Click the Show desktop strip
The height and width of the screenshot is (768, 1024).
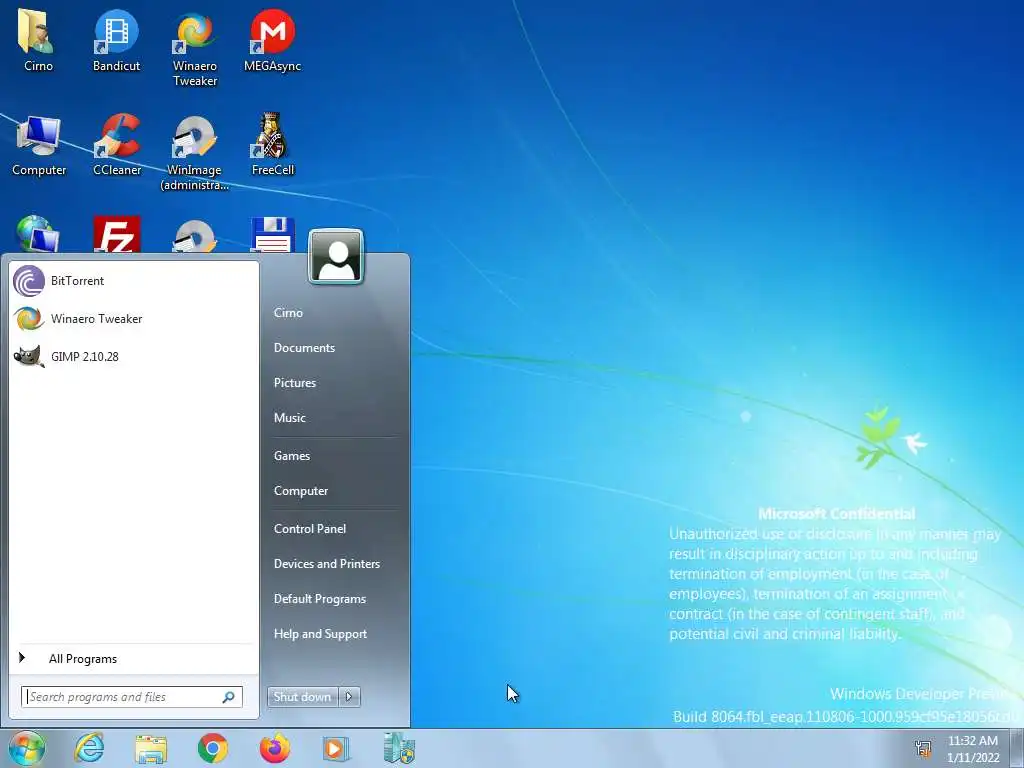pos(1017,748)
